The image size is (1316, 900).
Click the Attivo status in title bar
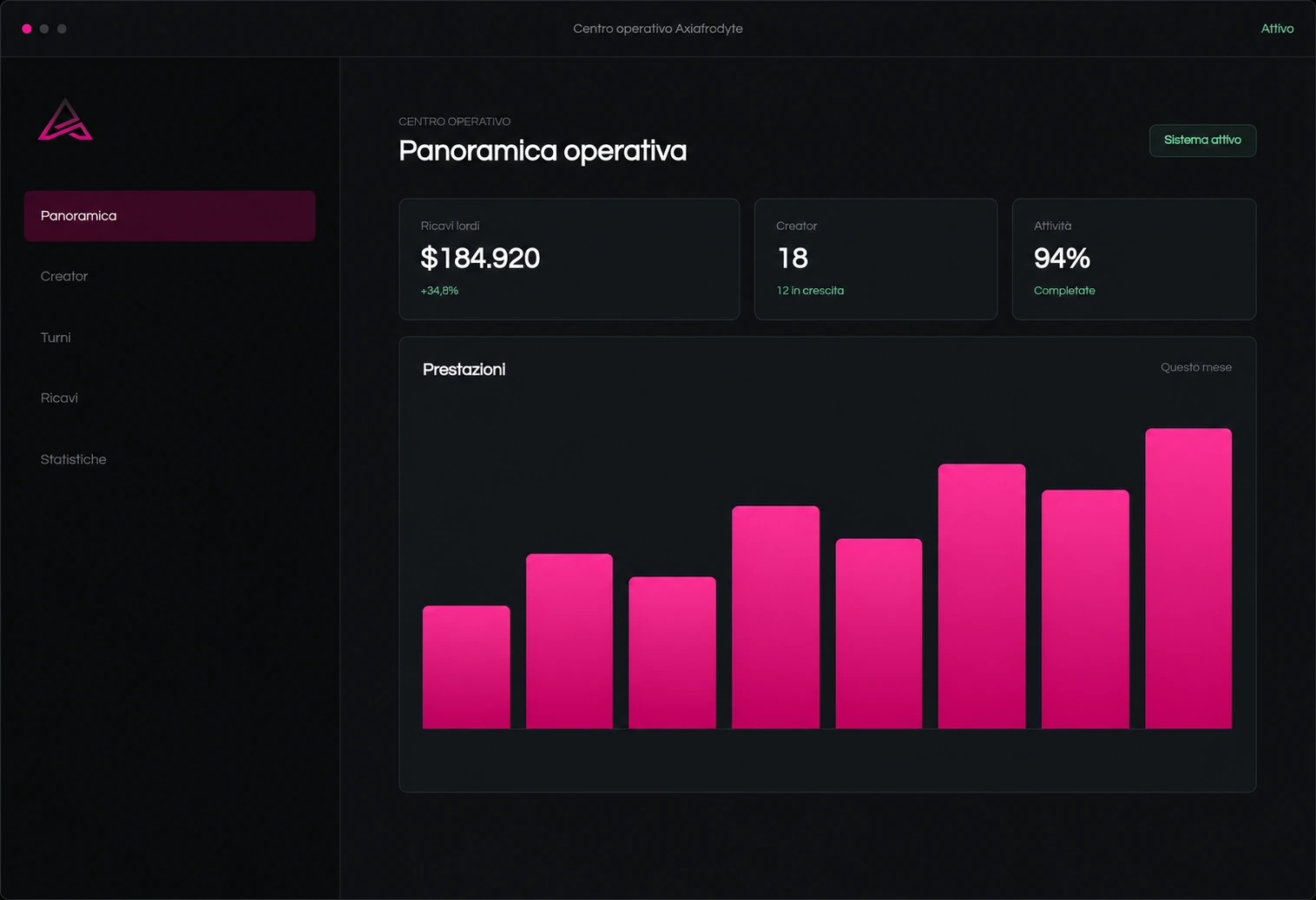click(x=1277, y=29)
